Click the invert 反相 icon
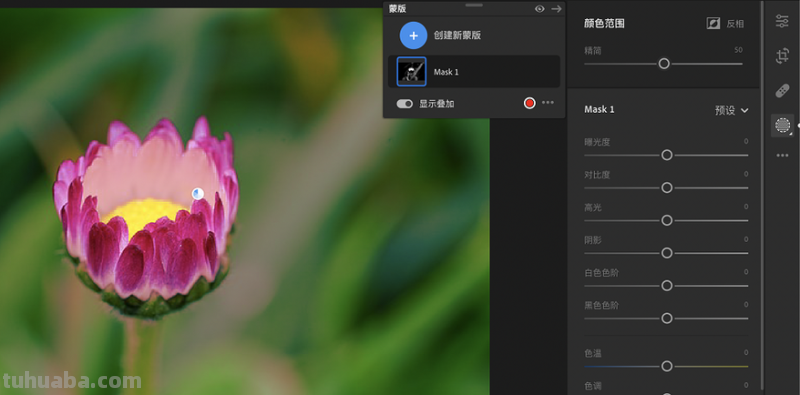This screenshot has height=395, width=800. tap(713, 23)
